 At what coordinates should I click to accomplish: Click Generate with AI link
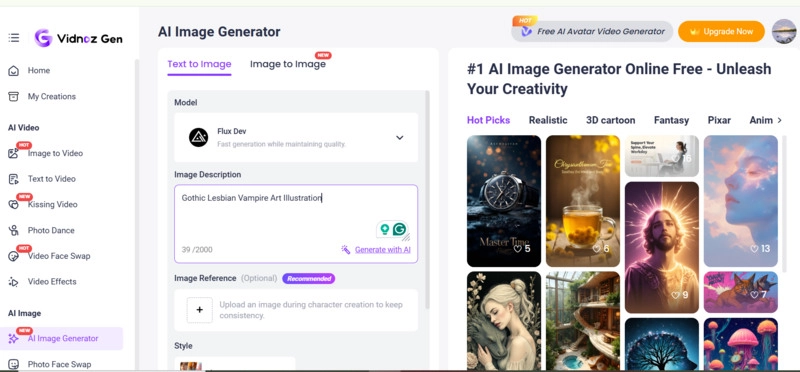click(383, 250)
